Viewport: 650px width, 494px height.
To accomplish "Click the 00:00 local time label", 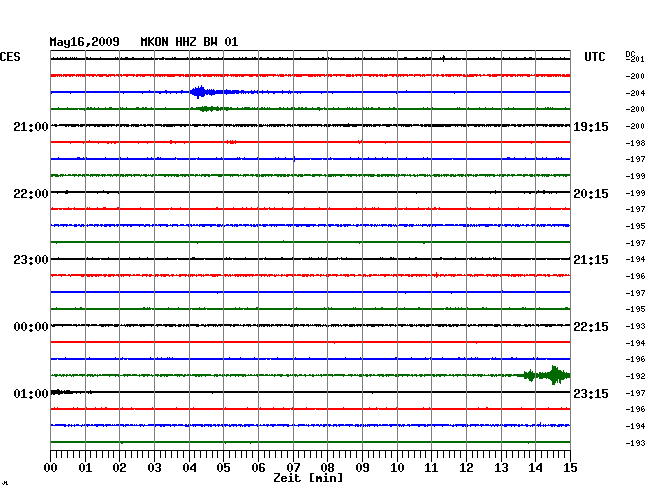I will [x=31, y=327].
